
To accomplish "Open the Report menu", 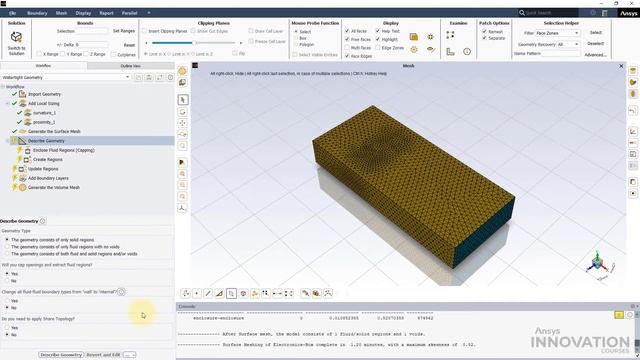I will 106,13.
